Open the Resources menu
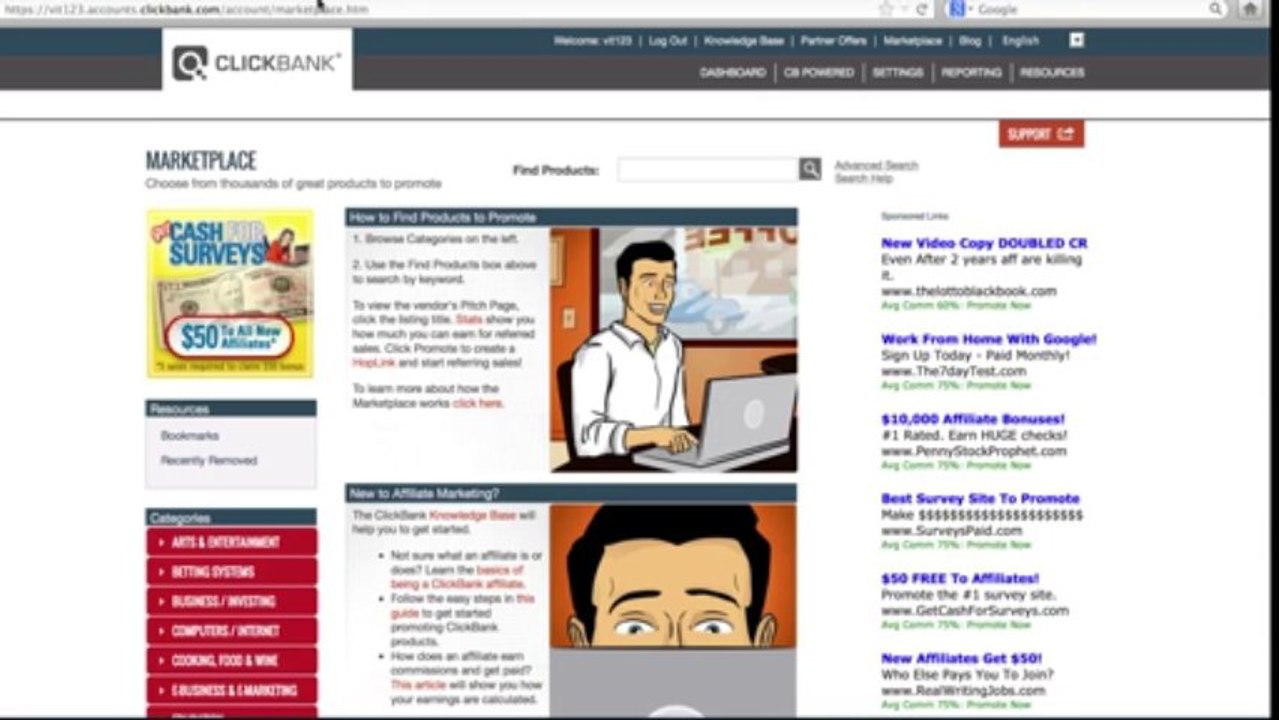This screenshot has height=720, width=1279. [1052, 73]
